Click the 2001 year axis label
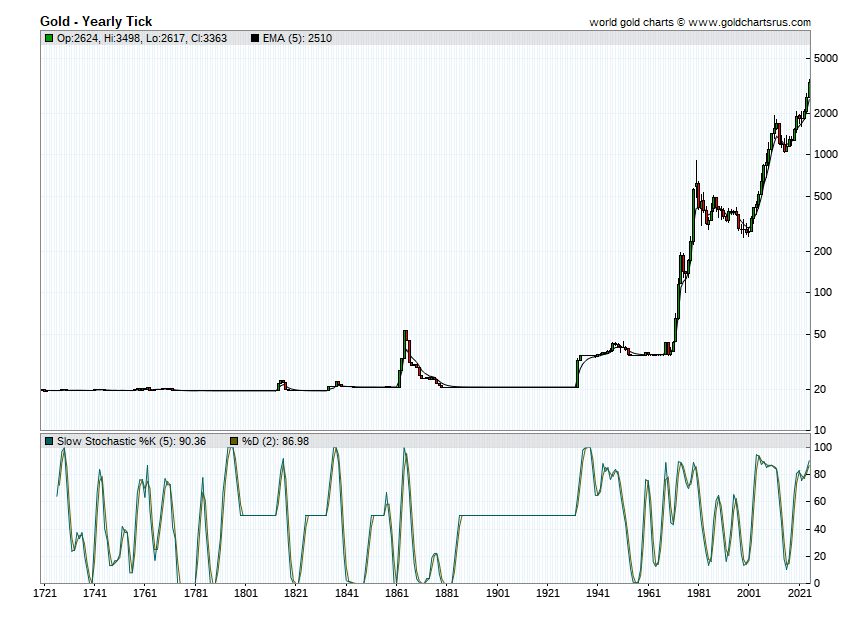Viewport: 850px width, 619px height. click(x=749, y=592)
